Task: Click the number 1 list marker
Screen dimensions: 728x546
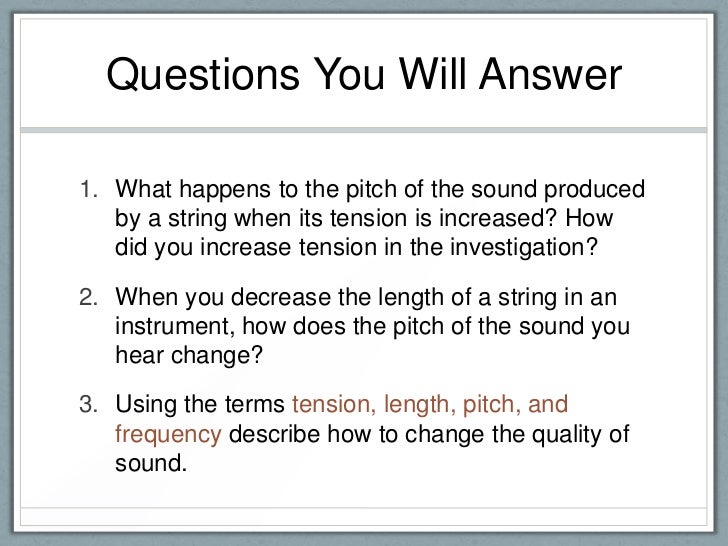Action: [x=89, y=189]
